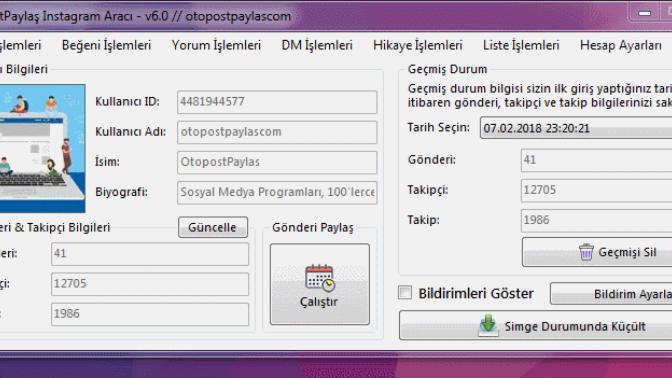672x378 pixels.
Task: Click the Tarih Seçin label
Action: [438, 127]
